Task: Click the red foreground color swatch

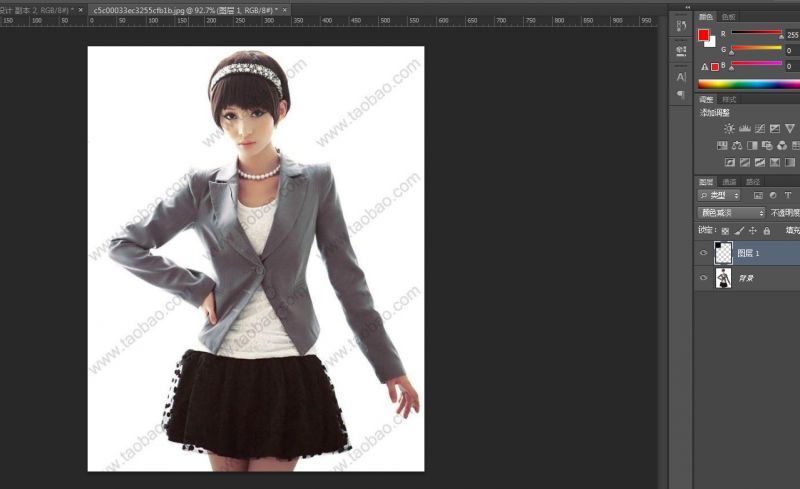Action: click(x=703, y=36)
